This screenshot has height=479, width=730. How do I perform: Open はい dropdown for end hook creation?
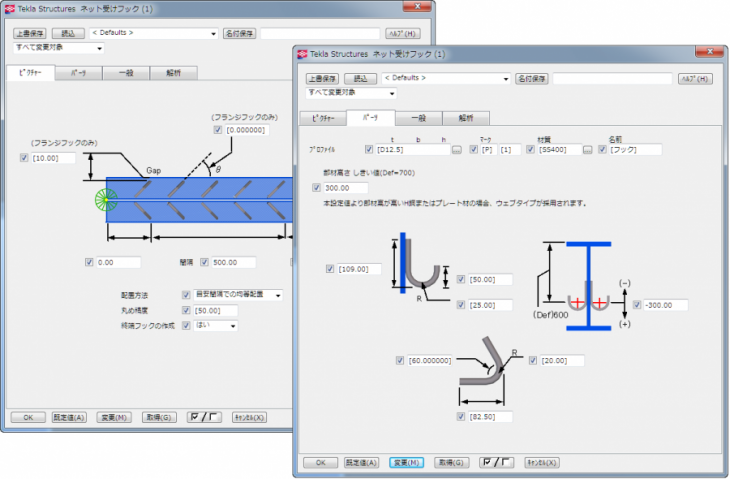216,325
